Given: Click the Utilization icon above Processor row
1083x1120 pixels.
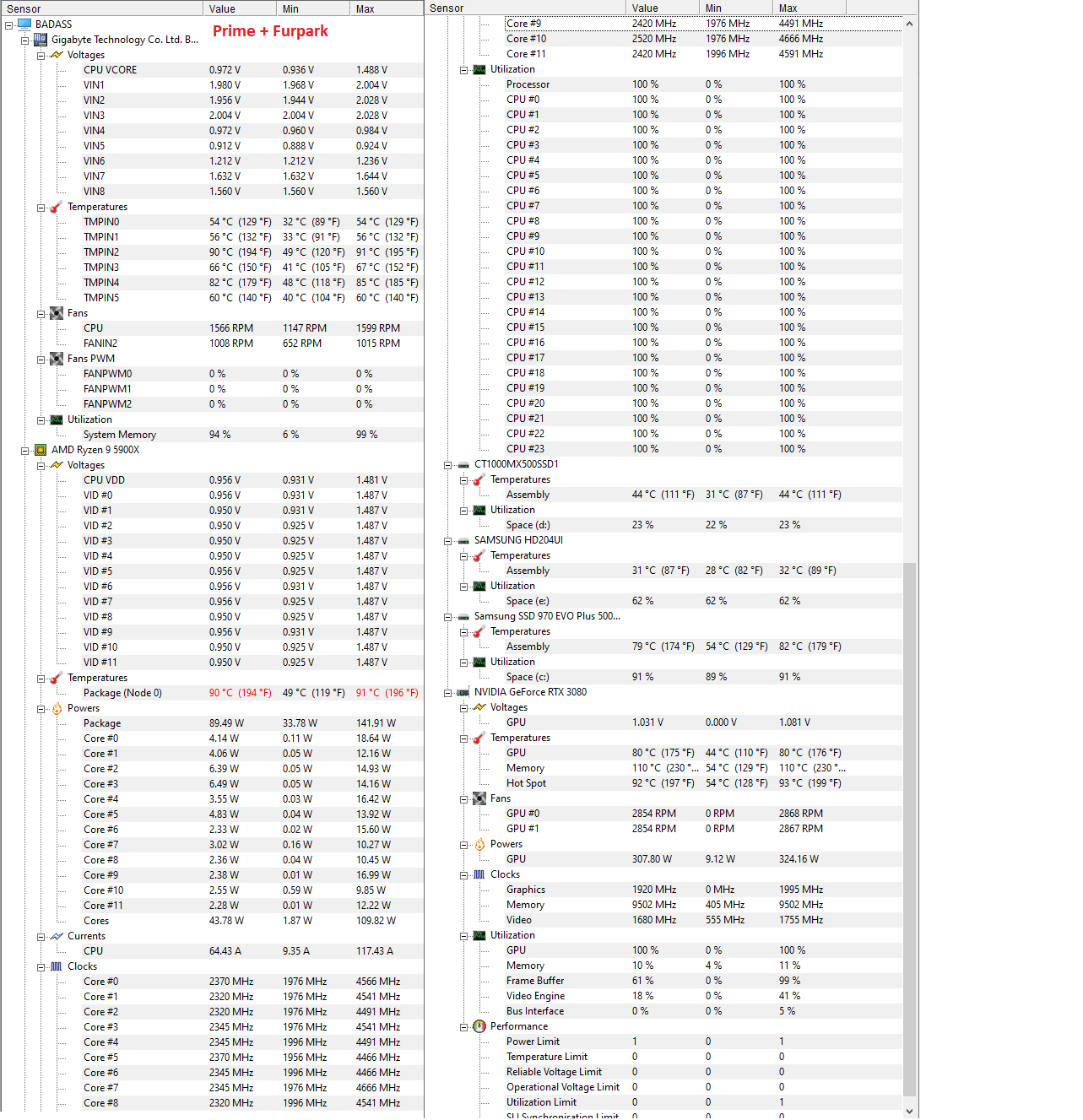Looking at the screenshot, I should coord(479,69).
